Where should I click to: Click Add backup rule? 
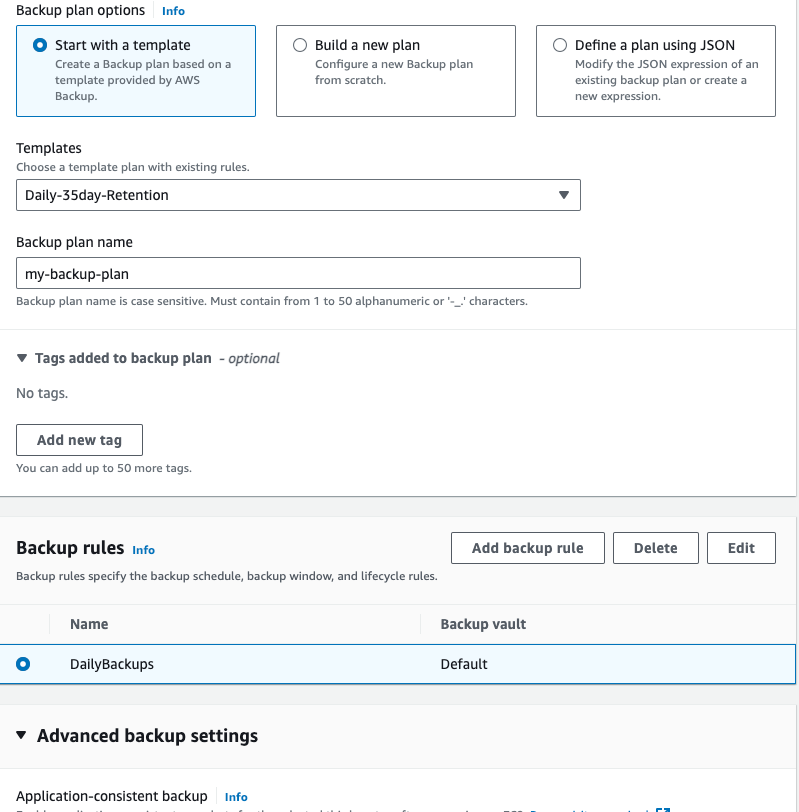coord(527,547)
